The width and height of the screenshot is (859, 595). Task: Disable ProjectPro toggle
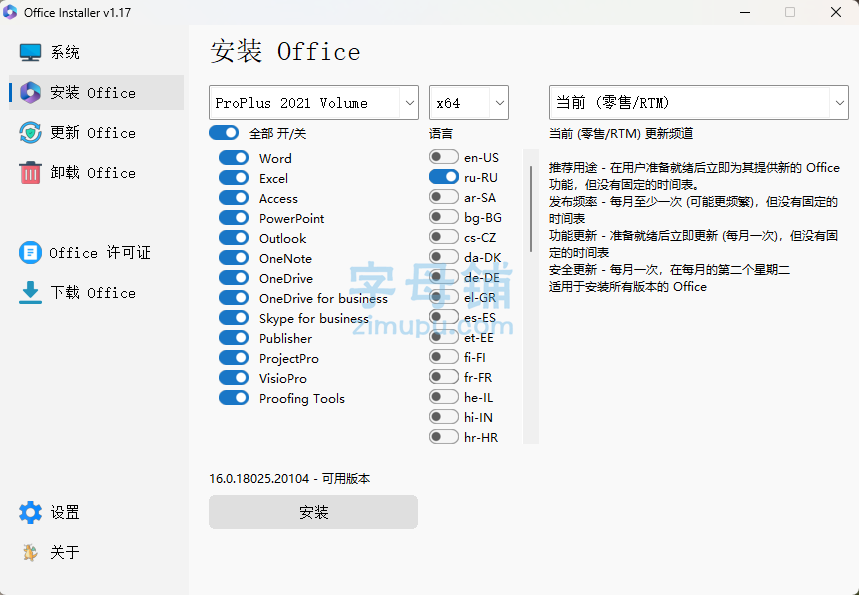coord(234,358)
